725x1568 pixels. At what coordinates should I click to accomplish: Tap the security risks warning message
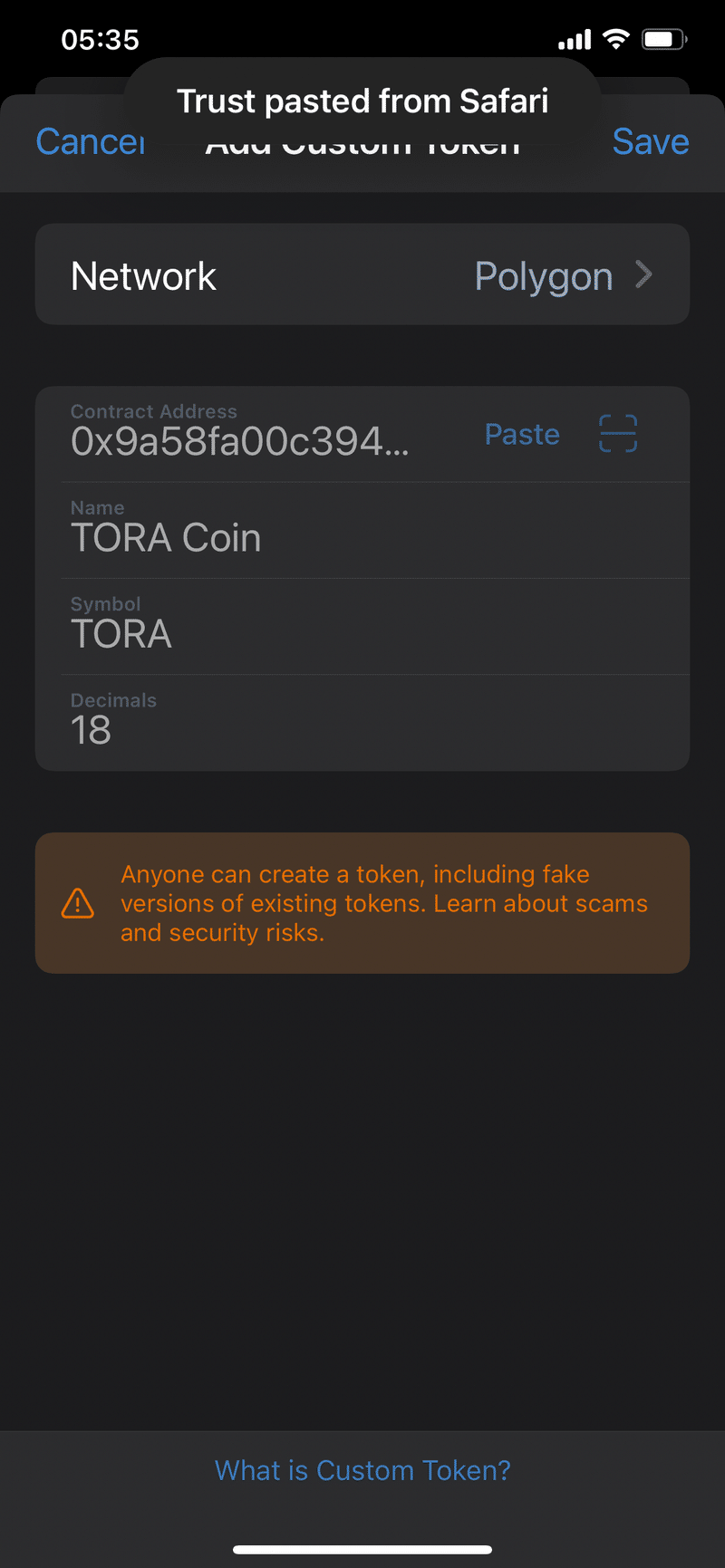point(384,903)
